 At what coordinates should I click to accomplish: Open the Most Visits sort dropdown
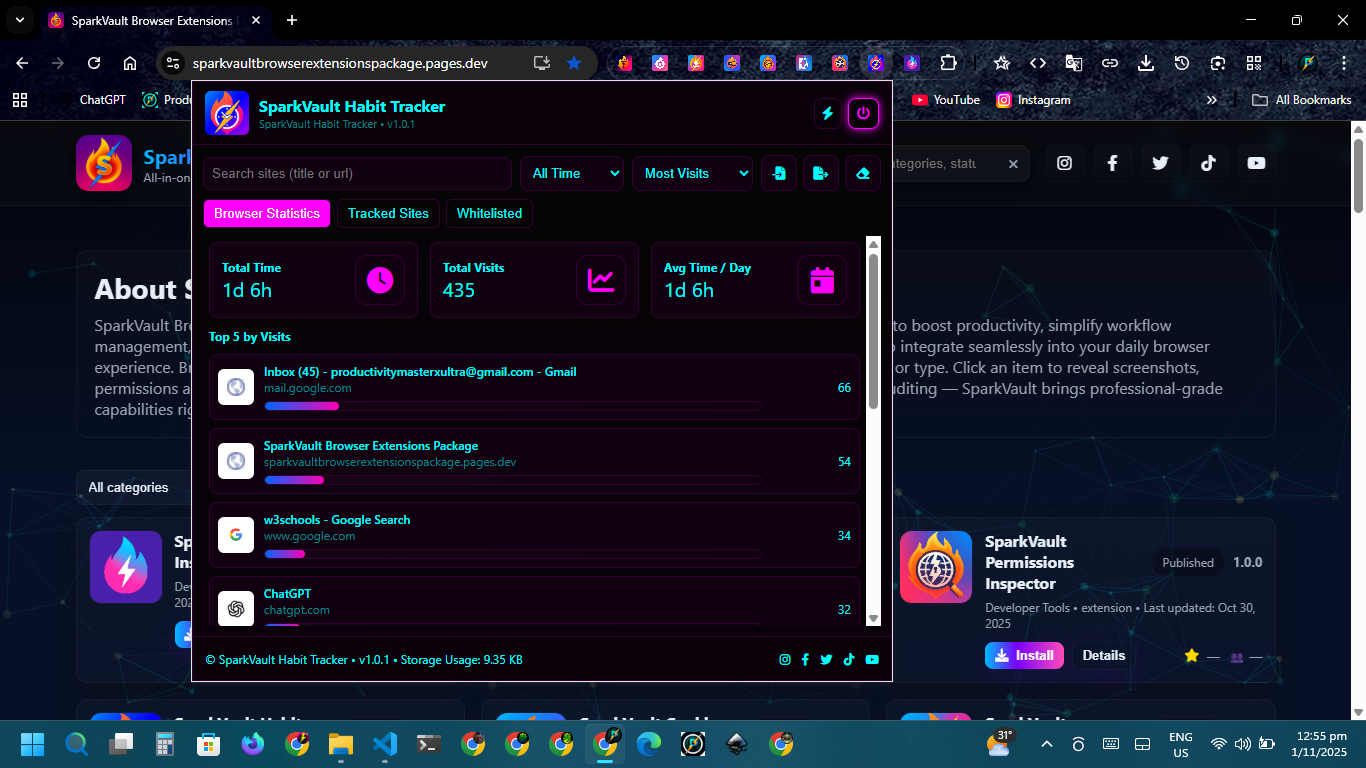point(692,173)
